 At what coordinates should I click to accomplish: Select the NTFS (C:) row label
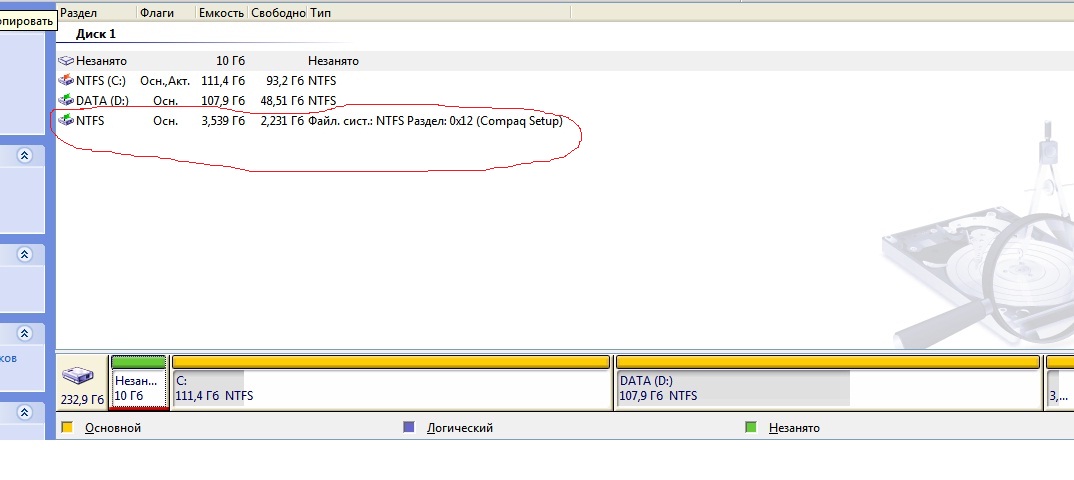pos(101,81)
